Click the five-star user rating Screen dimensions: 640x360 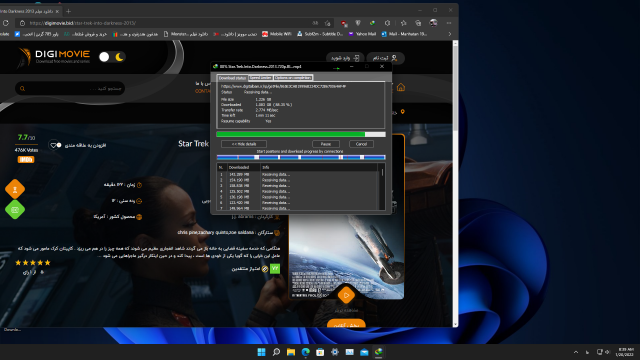(33, 262)
